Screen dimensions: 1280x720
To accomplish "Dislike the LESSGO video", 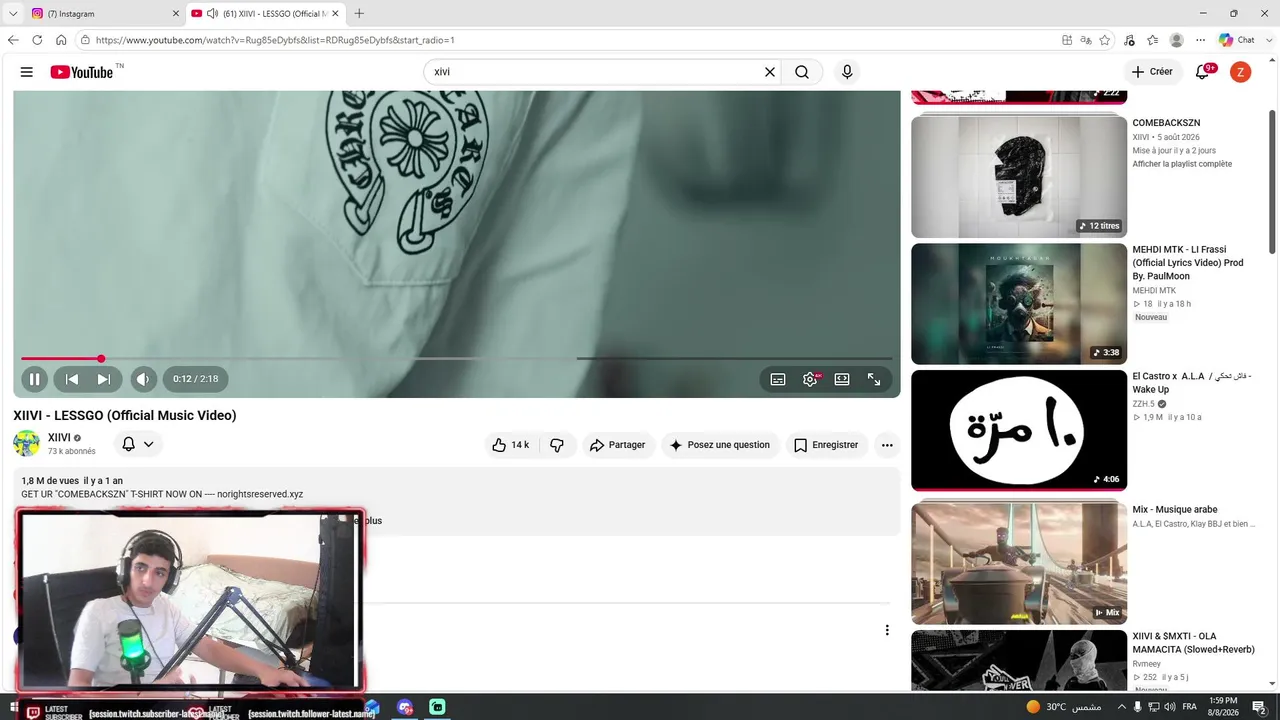I will 558,445.
